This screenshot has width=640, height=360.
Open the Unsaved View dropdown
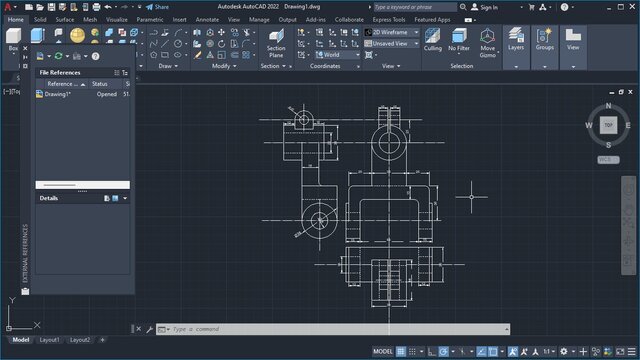coord(391,43)
